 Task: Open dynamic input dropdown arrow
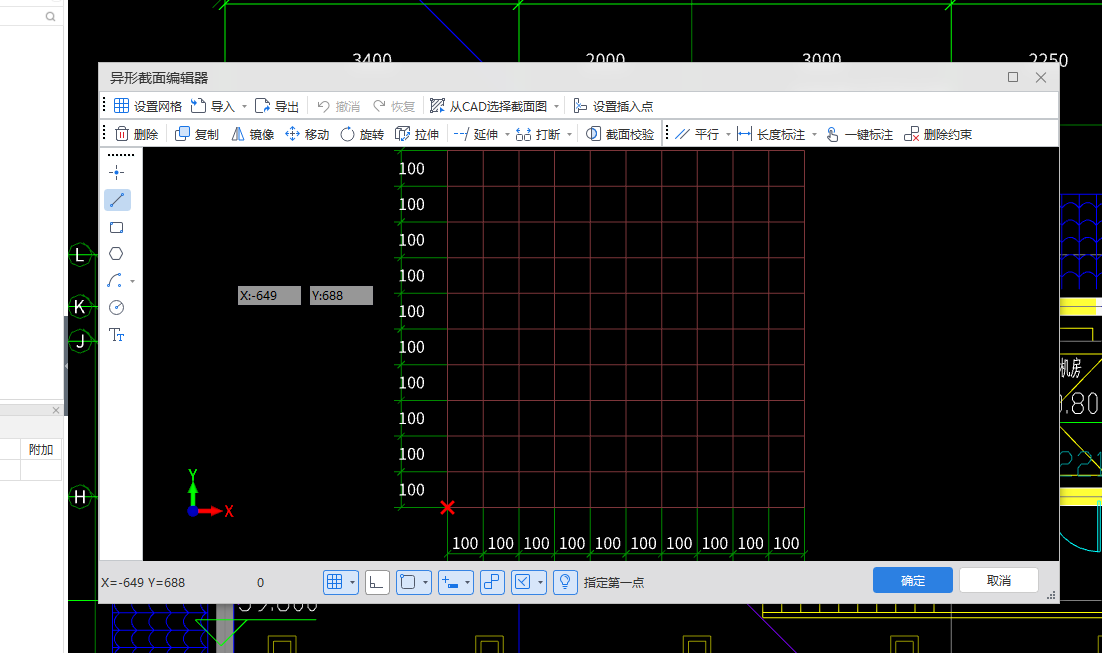pyautogui.click(x=467, y=582)
